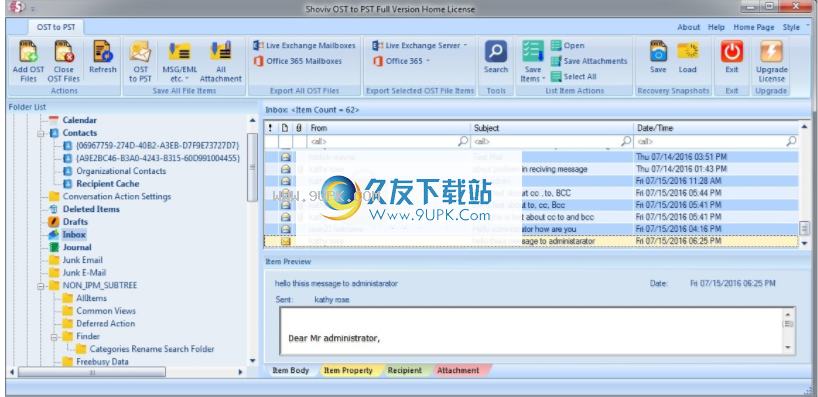818x397 pixels.
Task: Click the Office 365 Mailboxes button
Action: click(x=297, y=61)
